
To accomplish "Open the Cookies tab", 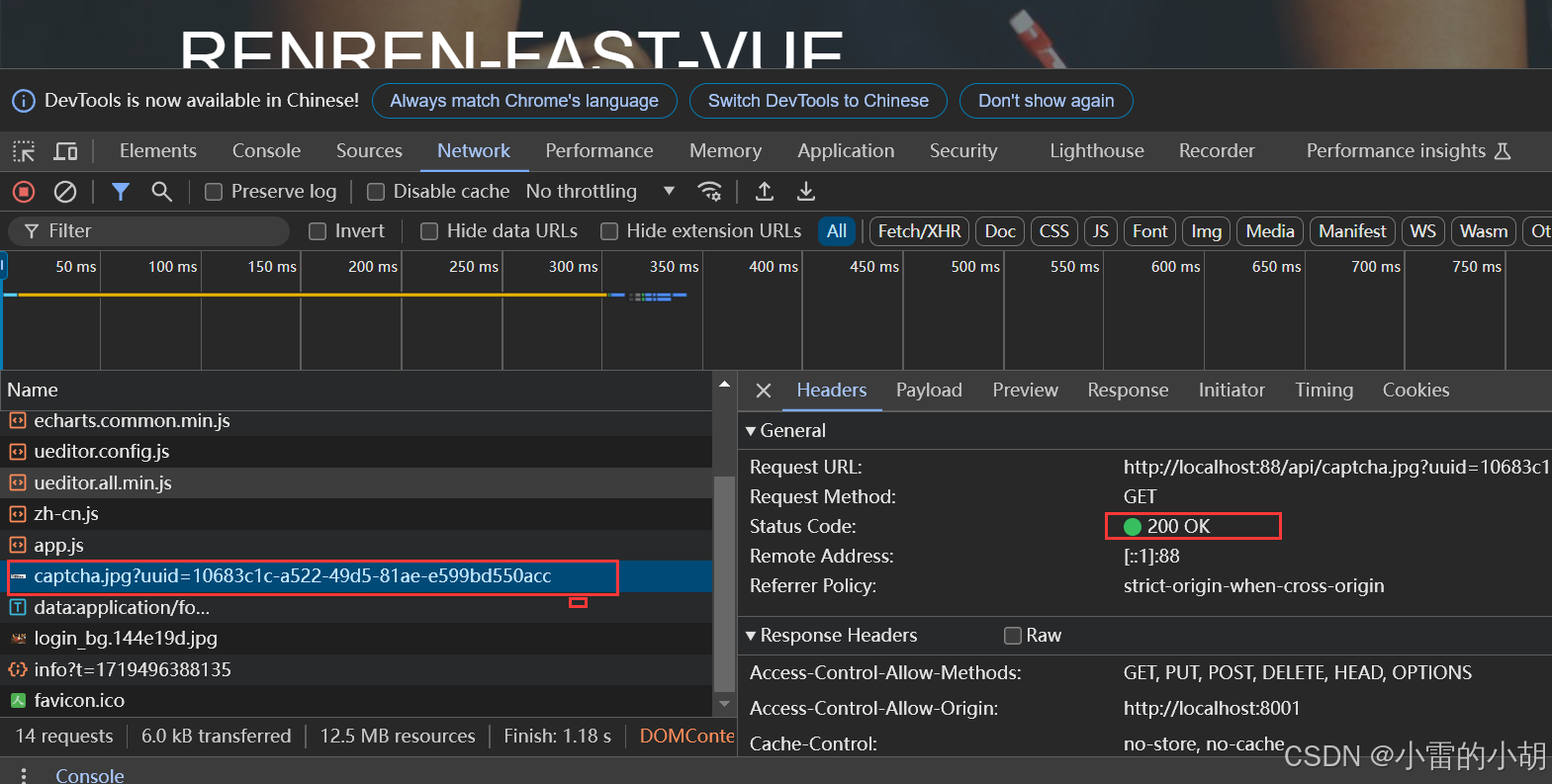I will pyautogui.click(x=1415, y=391).
